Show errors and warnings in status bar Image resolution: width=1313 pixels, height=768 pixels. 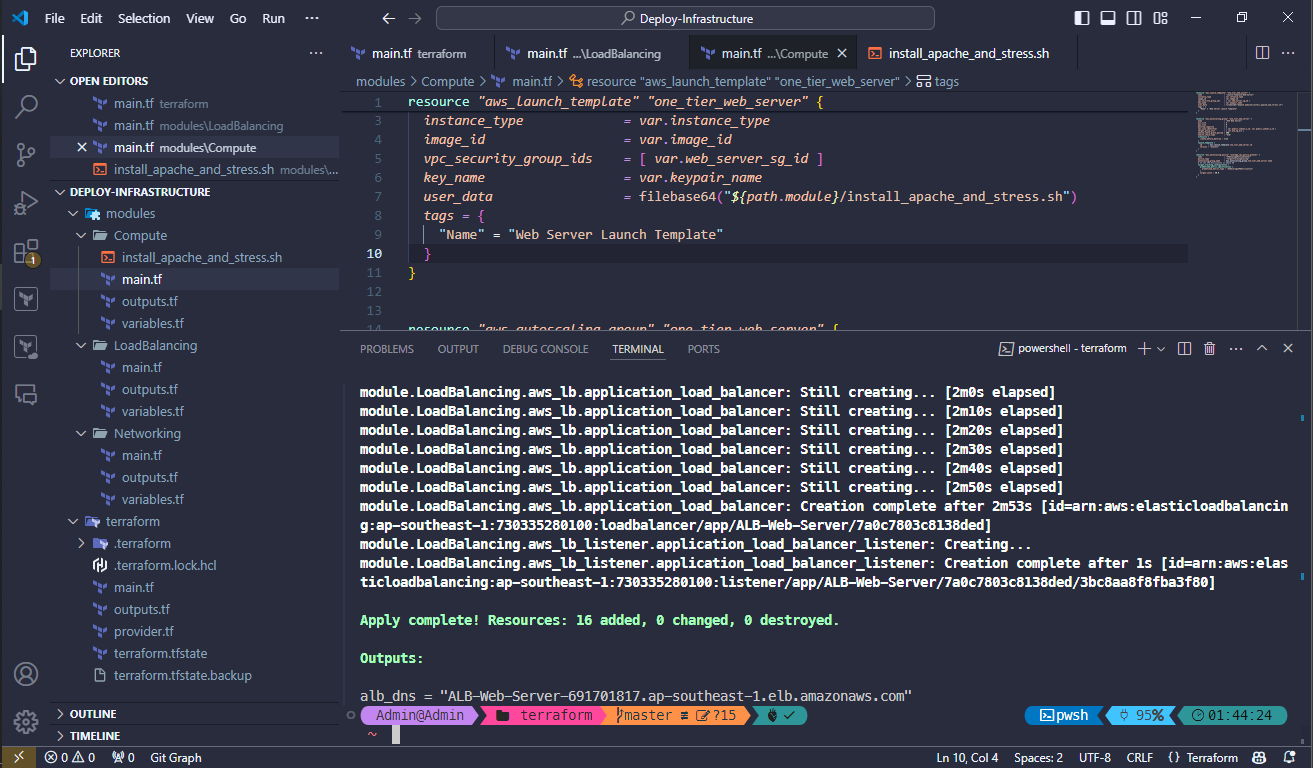click(70, 757)
